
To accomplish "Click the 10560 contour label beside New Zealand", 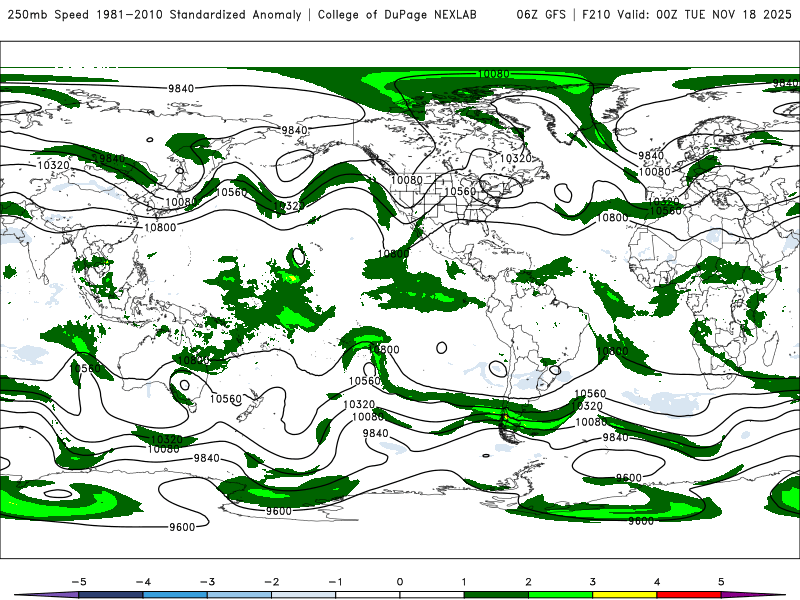I will [226, 398].
